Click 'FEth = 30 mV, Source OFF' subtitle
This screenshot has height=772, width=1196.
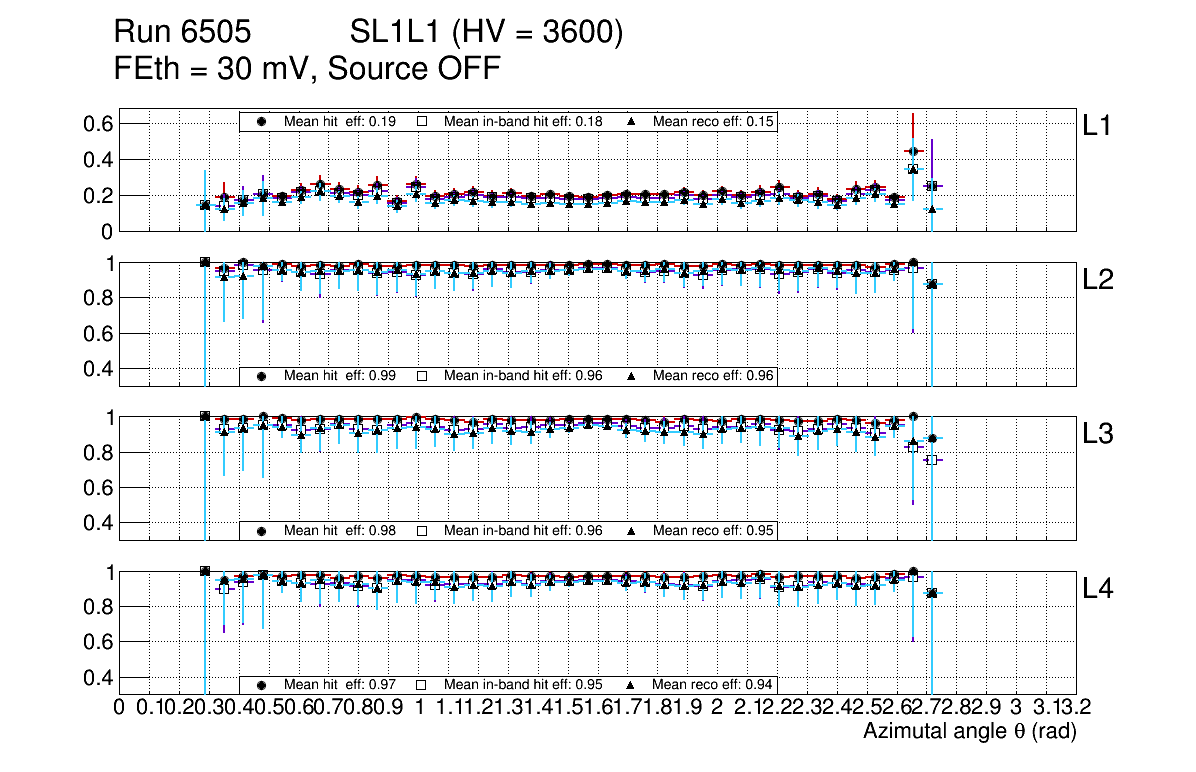(307, 69)
